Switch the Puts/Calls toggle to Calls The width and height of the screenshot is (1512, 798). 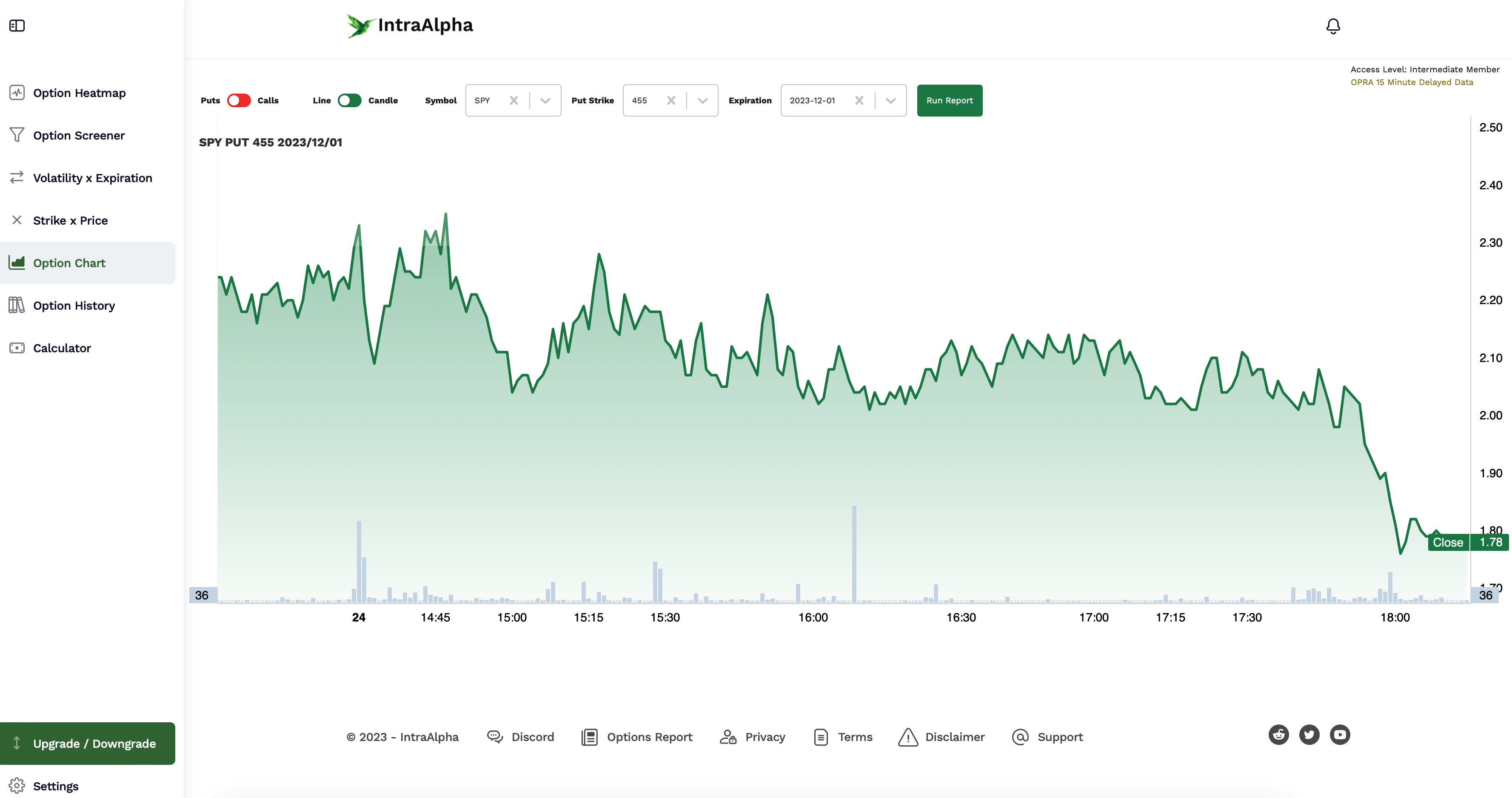tap(238, 100)
